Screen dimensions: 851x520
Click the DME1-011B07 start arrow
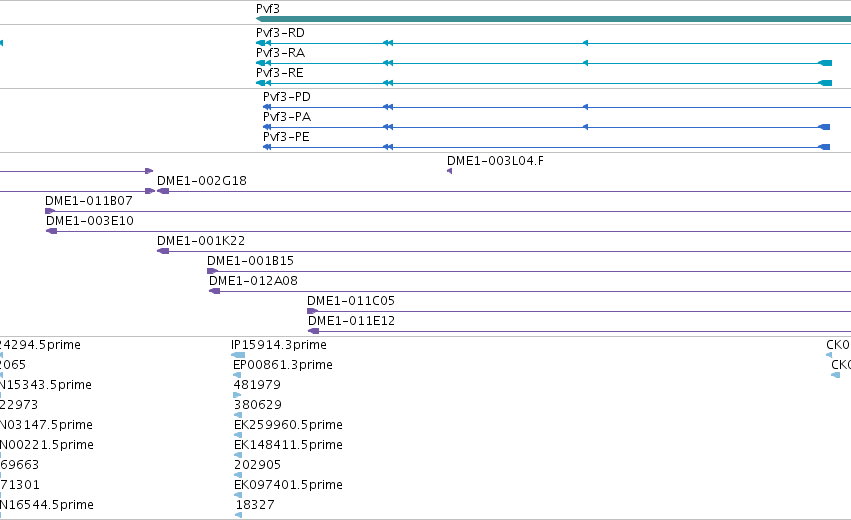point(50,211)
